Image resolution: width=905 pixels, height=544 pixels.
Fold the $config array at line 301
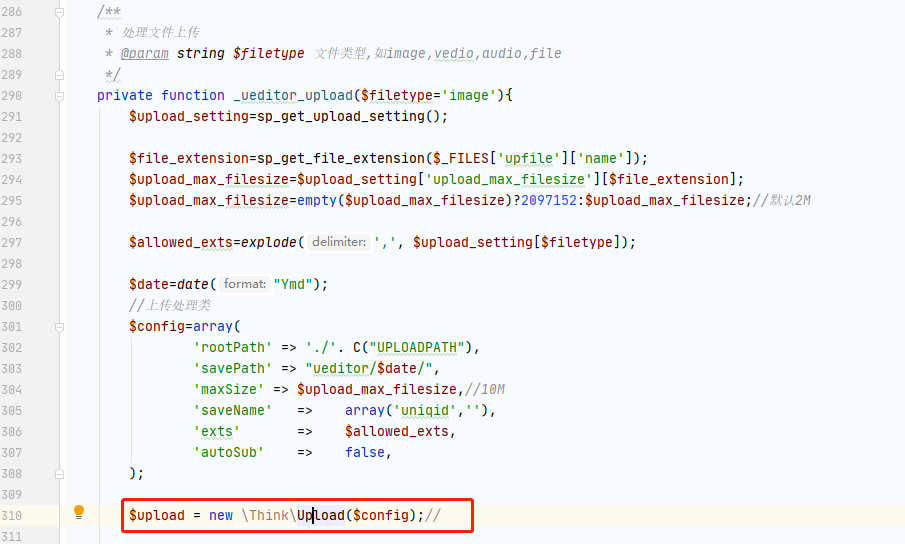[59, 327]
